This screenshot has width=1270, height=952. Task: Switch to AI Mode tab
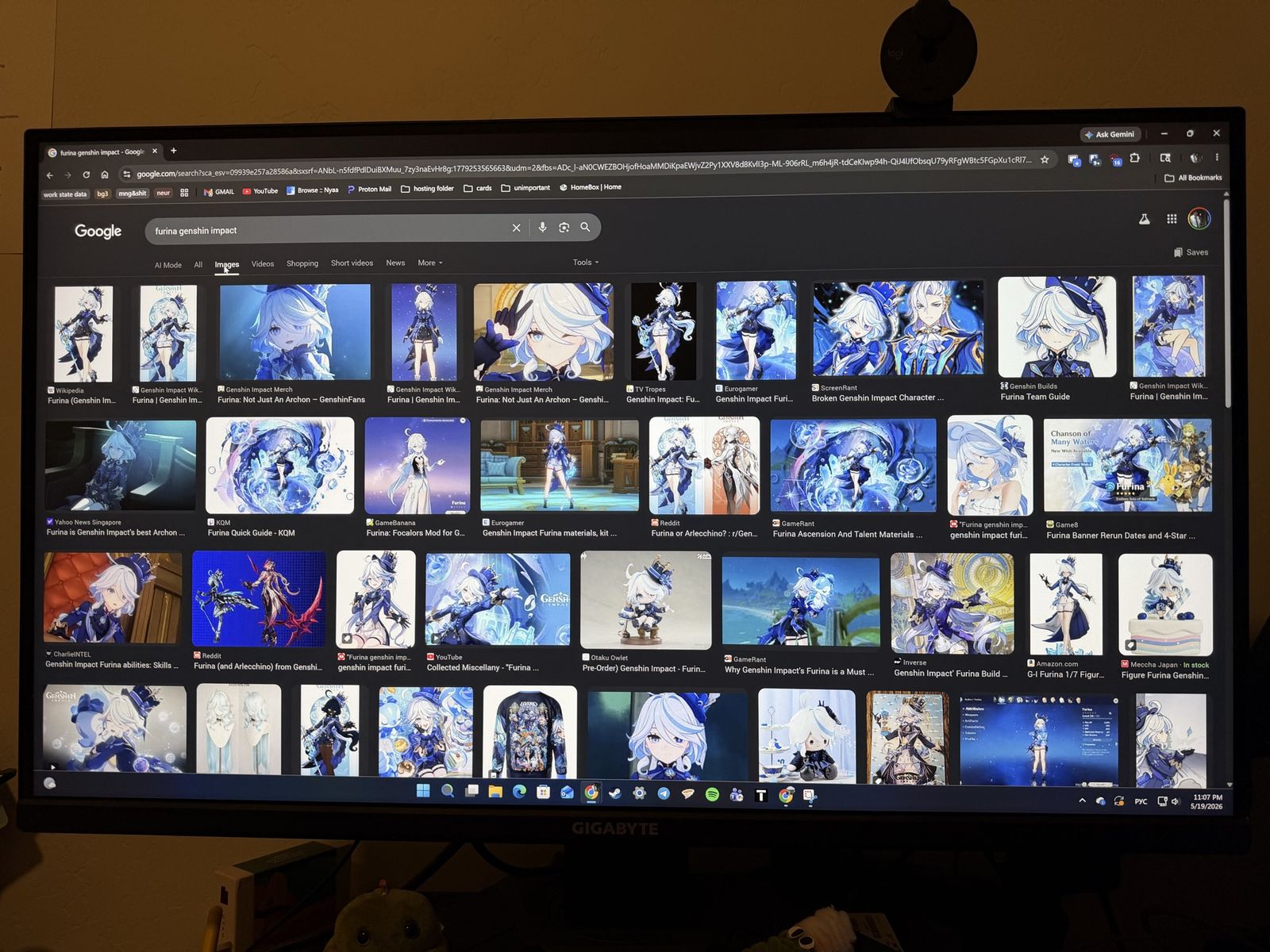168,265
